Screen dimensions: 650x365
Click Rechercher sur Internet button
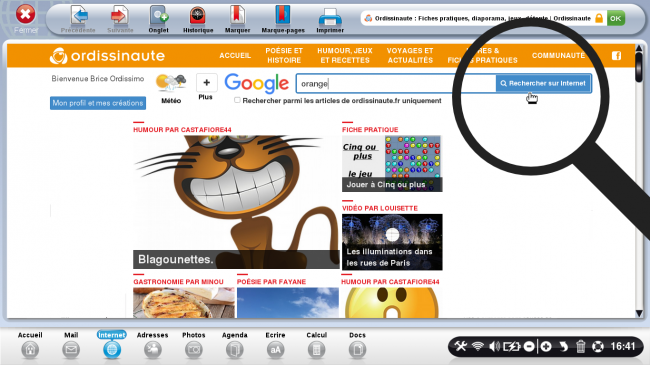point(543,83)
